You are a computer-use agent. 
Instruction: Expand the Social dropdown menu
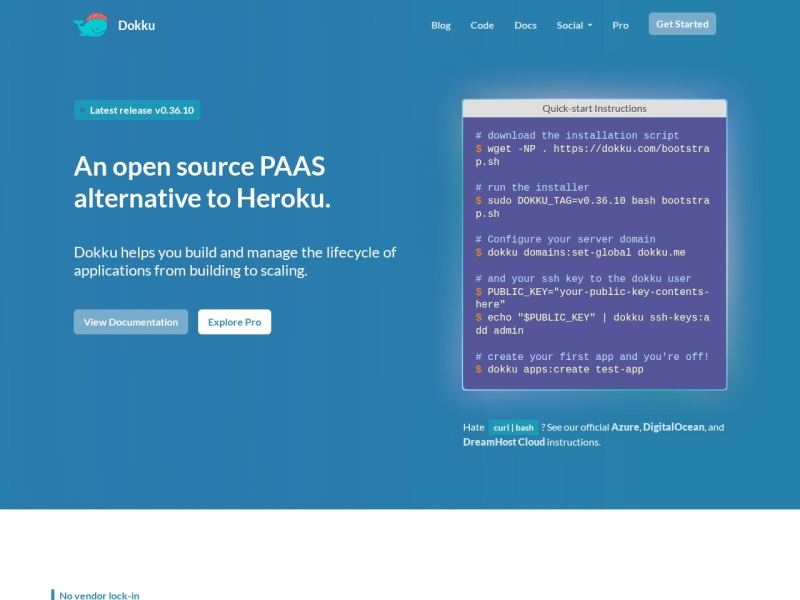click(574, 25)
